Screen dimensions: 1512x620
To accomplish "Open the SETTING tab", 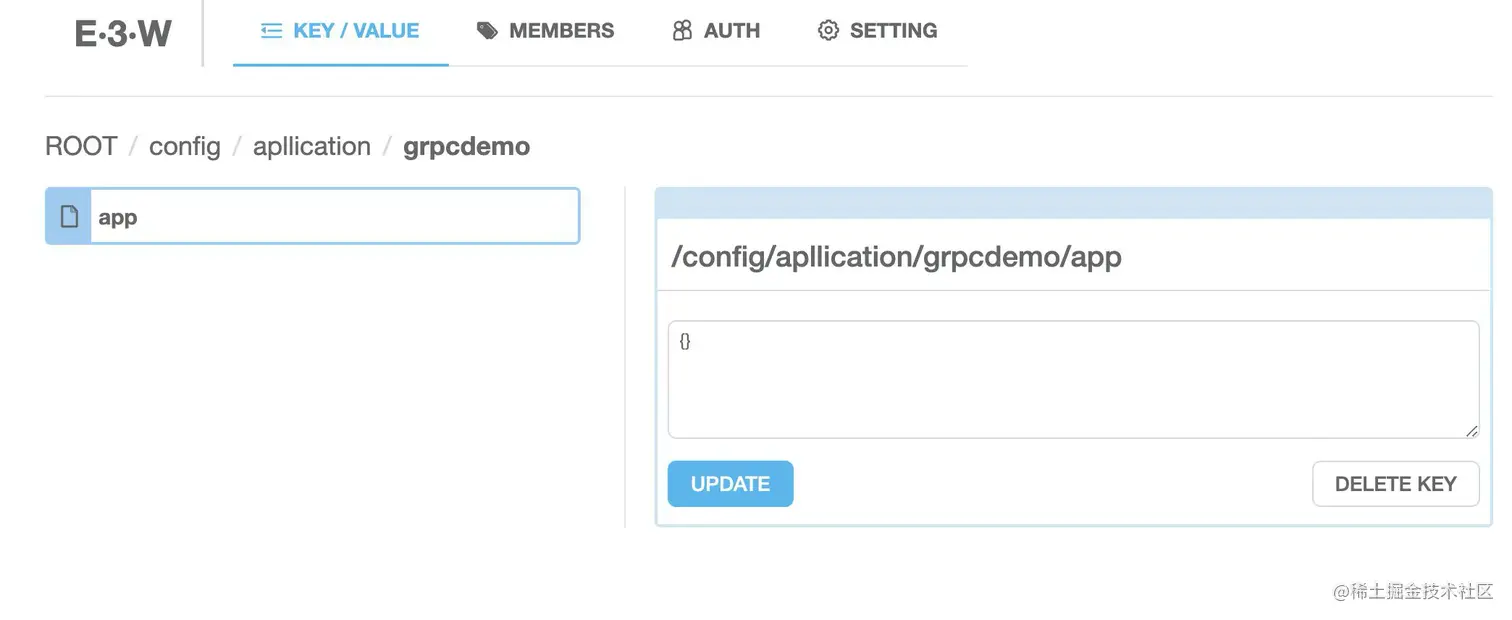I will 893,31.
